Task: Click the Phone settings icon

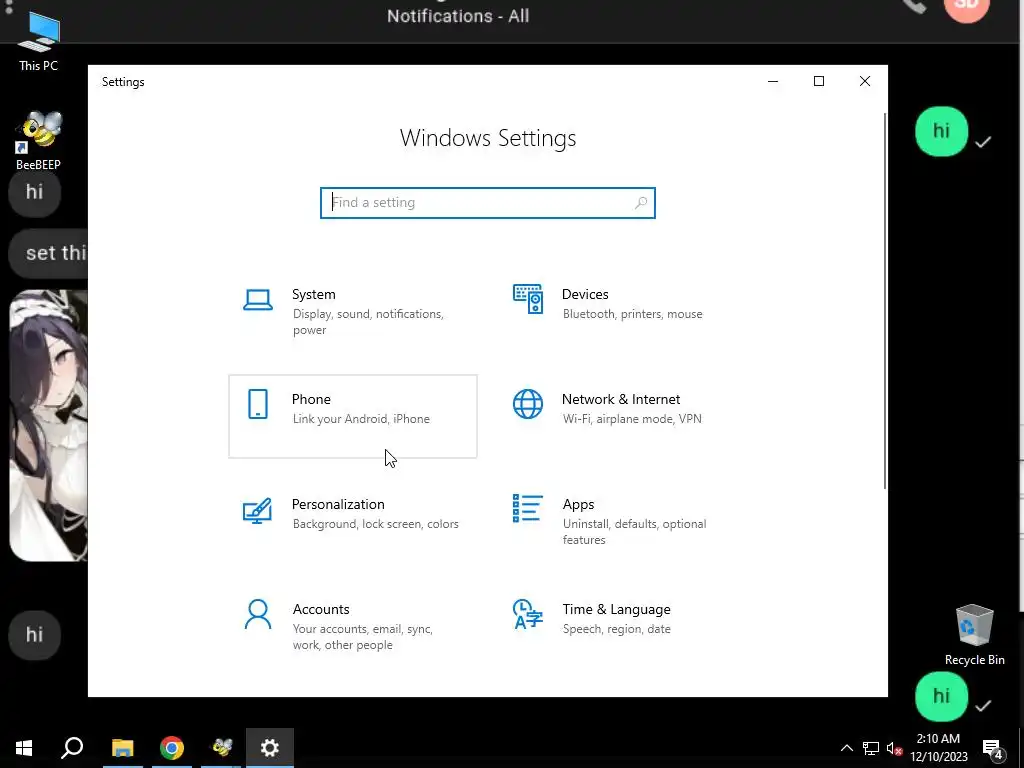Action: tap(258, 404)
